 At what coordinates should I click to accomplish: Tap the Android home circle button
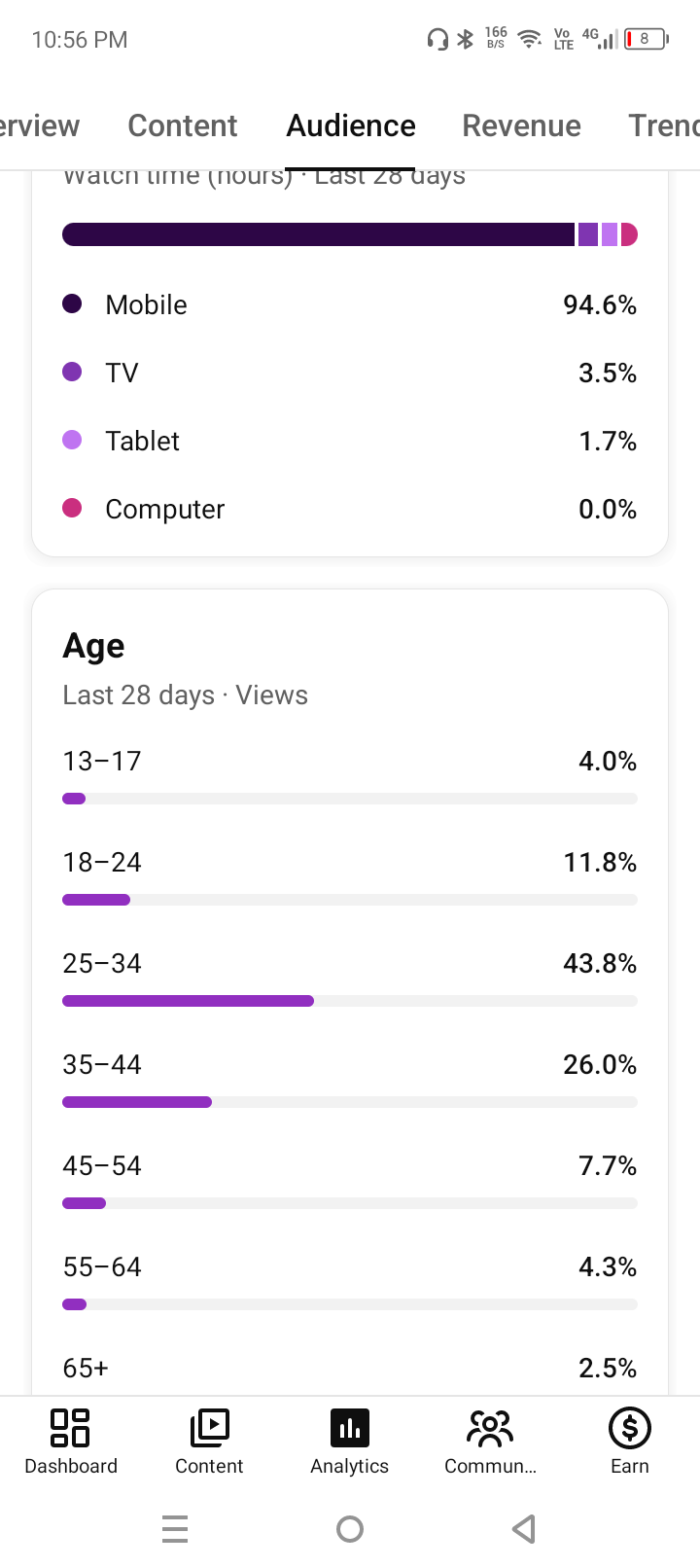350,1529
